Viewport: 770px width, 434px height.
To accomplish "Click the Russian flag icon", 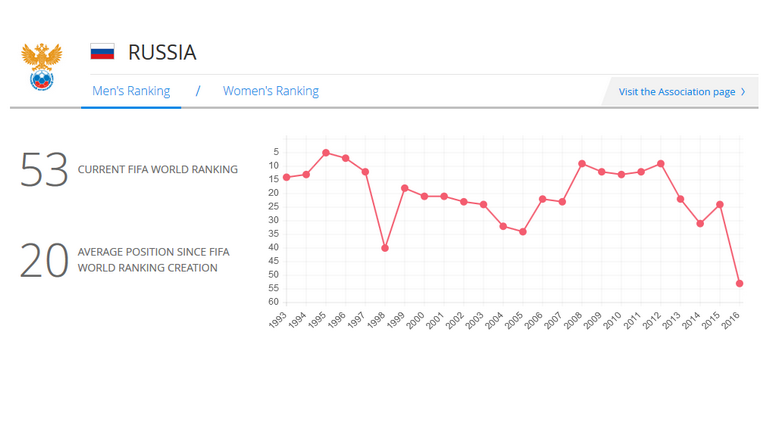I will 102,52.
